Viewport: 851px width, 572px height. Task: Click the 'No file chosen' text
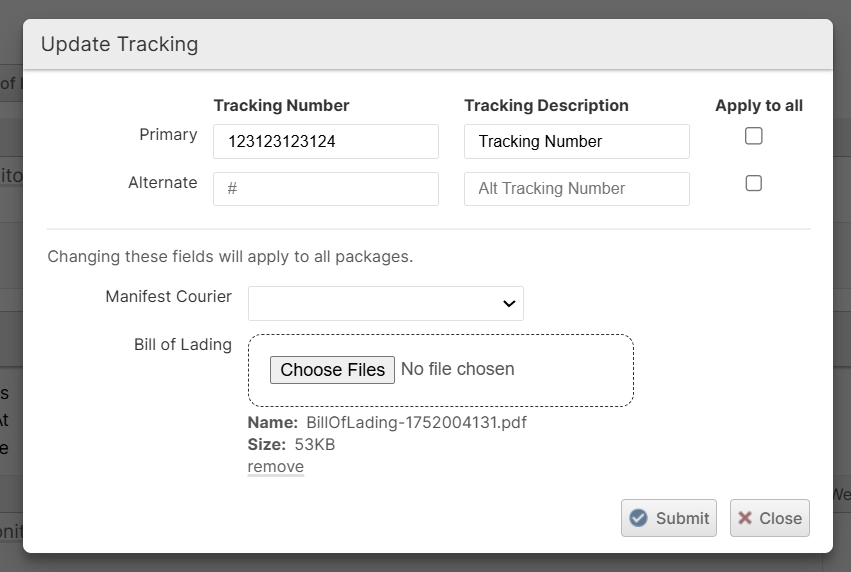[458, 369]
